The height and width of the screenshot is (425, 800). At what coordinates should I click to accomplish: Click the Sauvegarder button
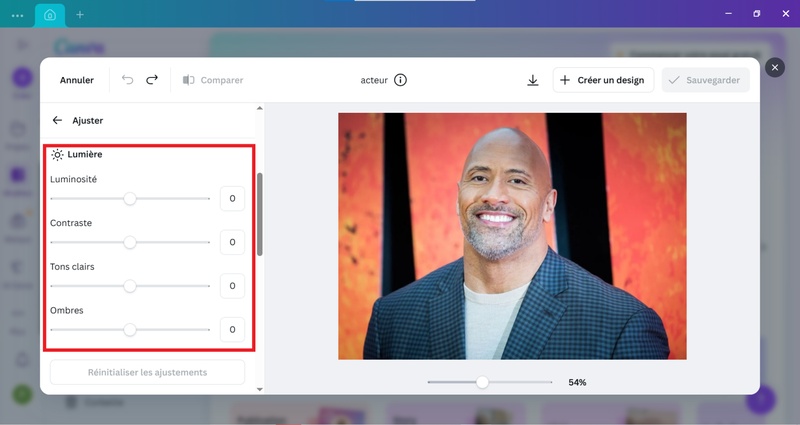coord(705,80)
